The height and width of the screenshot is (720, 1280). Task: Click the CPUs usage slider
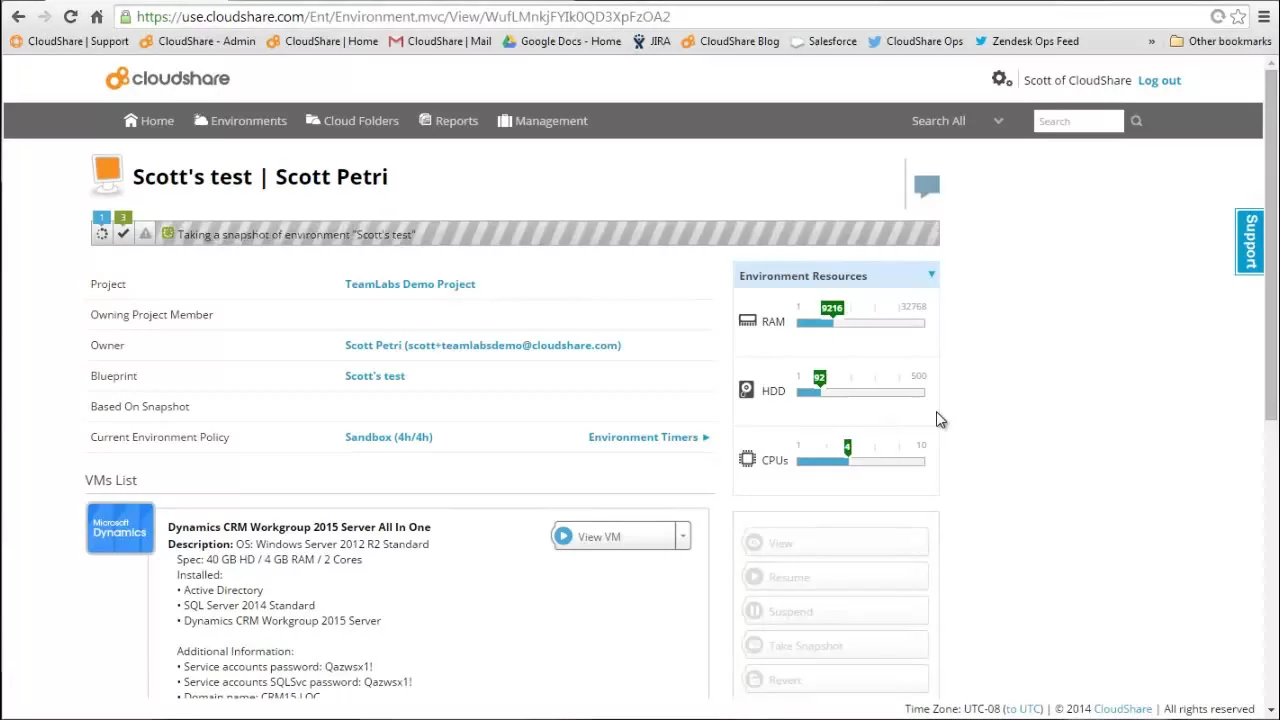tap(860, 461)
